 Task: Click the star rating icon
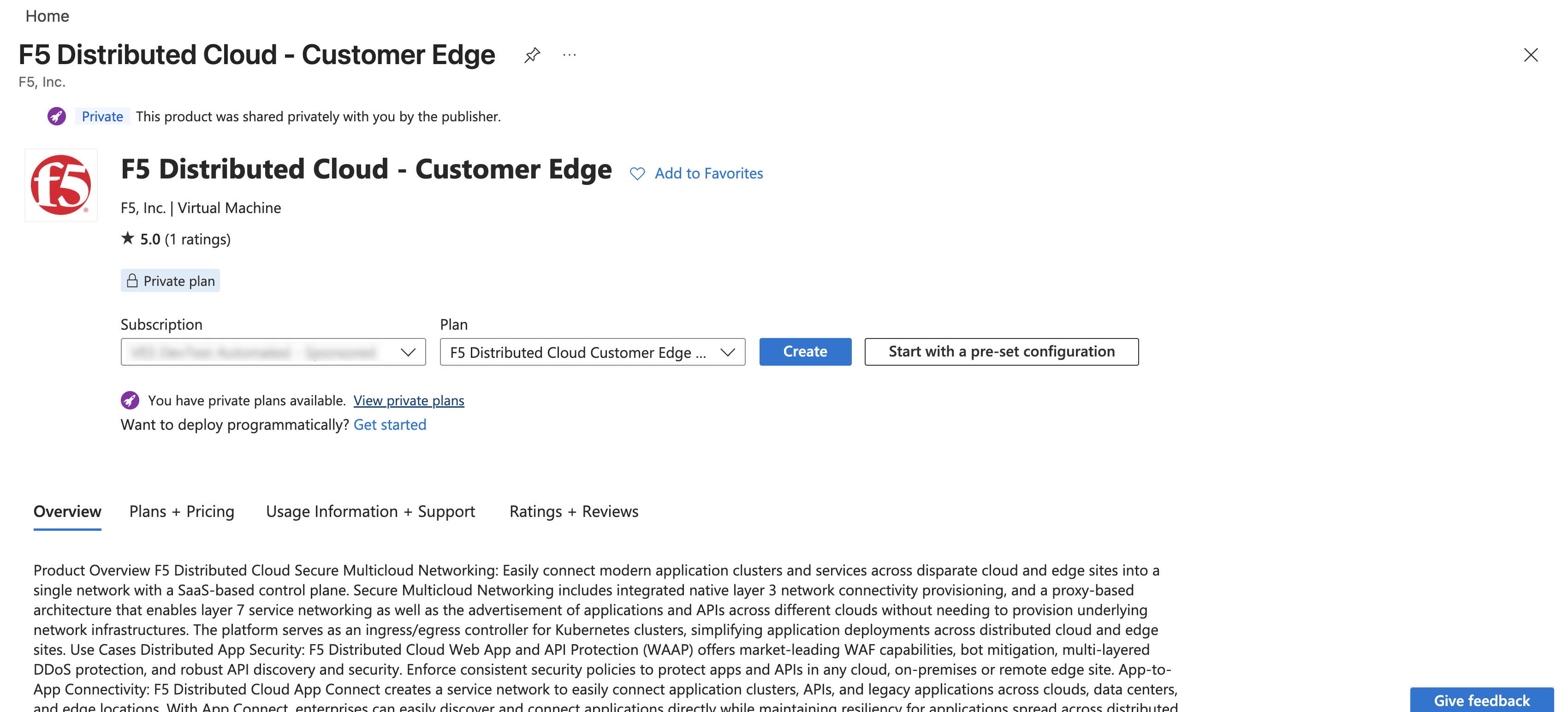(127, 238)
